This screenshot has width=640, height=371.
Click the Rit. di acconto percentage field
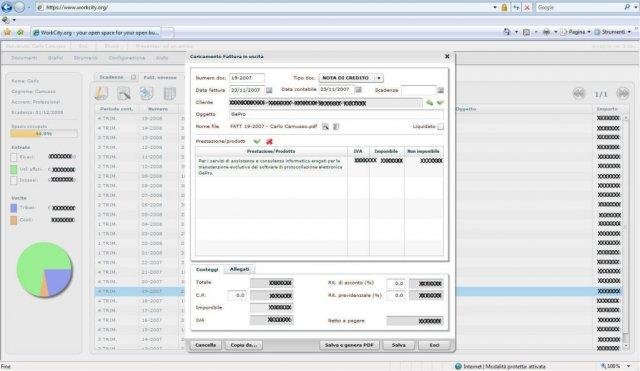pyautogui.click(x=396, y=283)
